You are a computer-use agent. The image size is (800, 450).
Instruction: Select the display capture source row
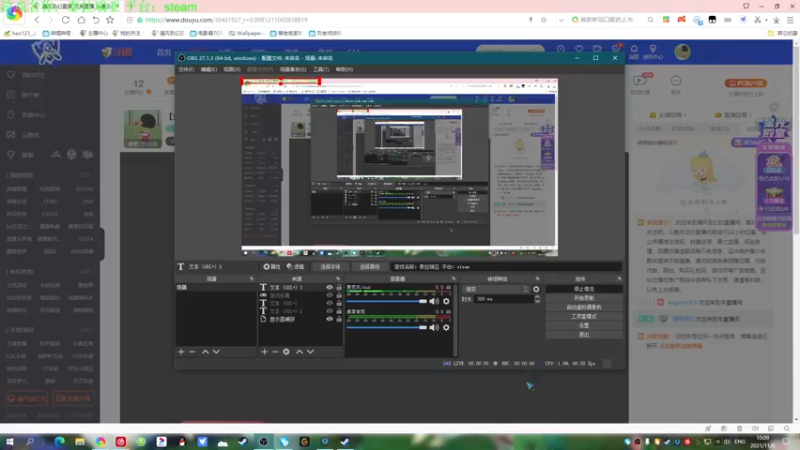(x=301, y=319)
